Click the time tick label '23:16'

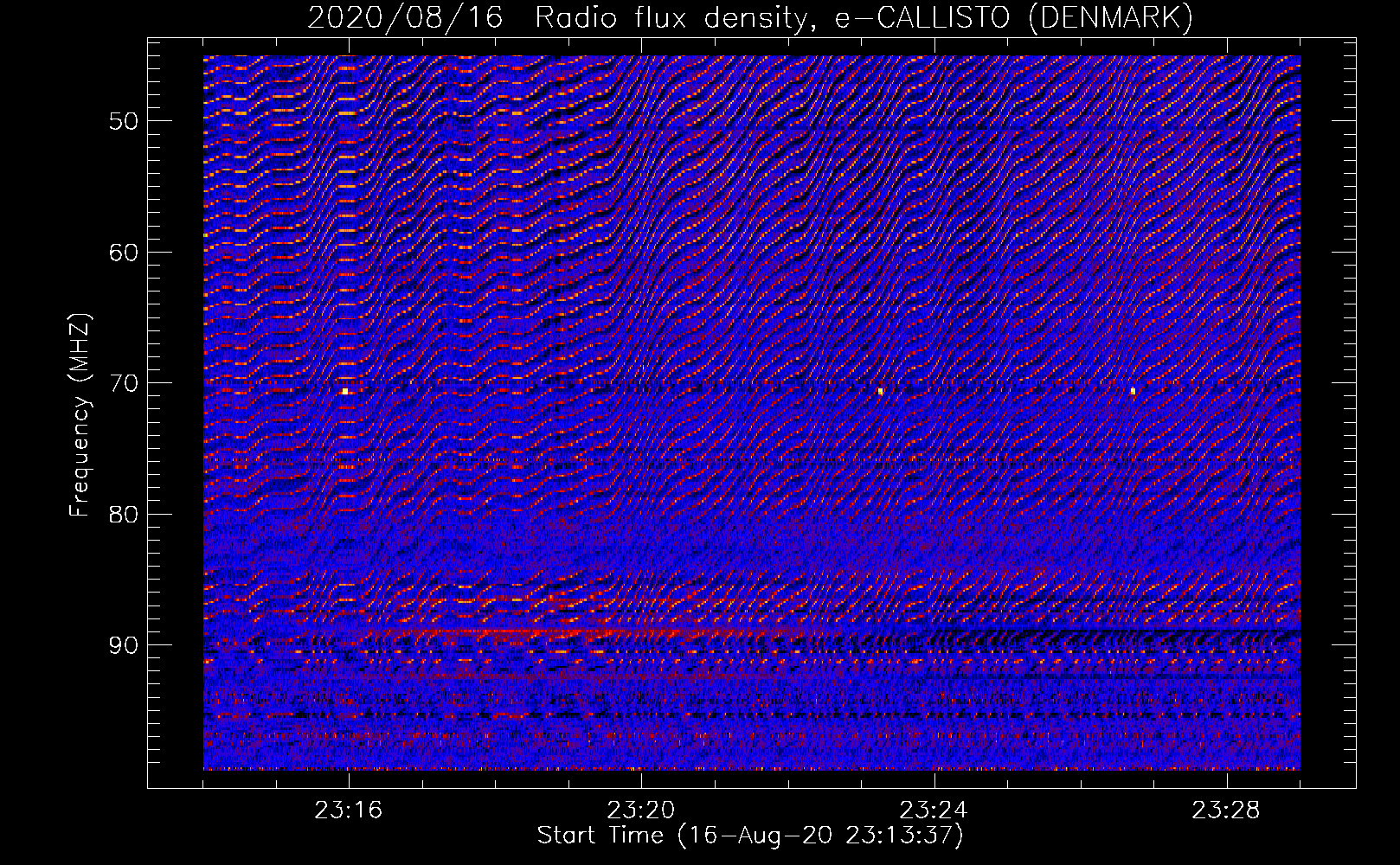(x=349, y=811)
